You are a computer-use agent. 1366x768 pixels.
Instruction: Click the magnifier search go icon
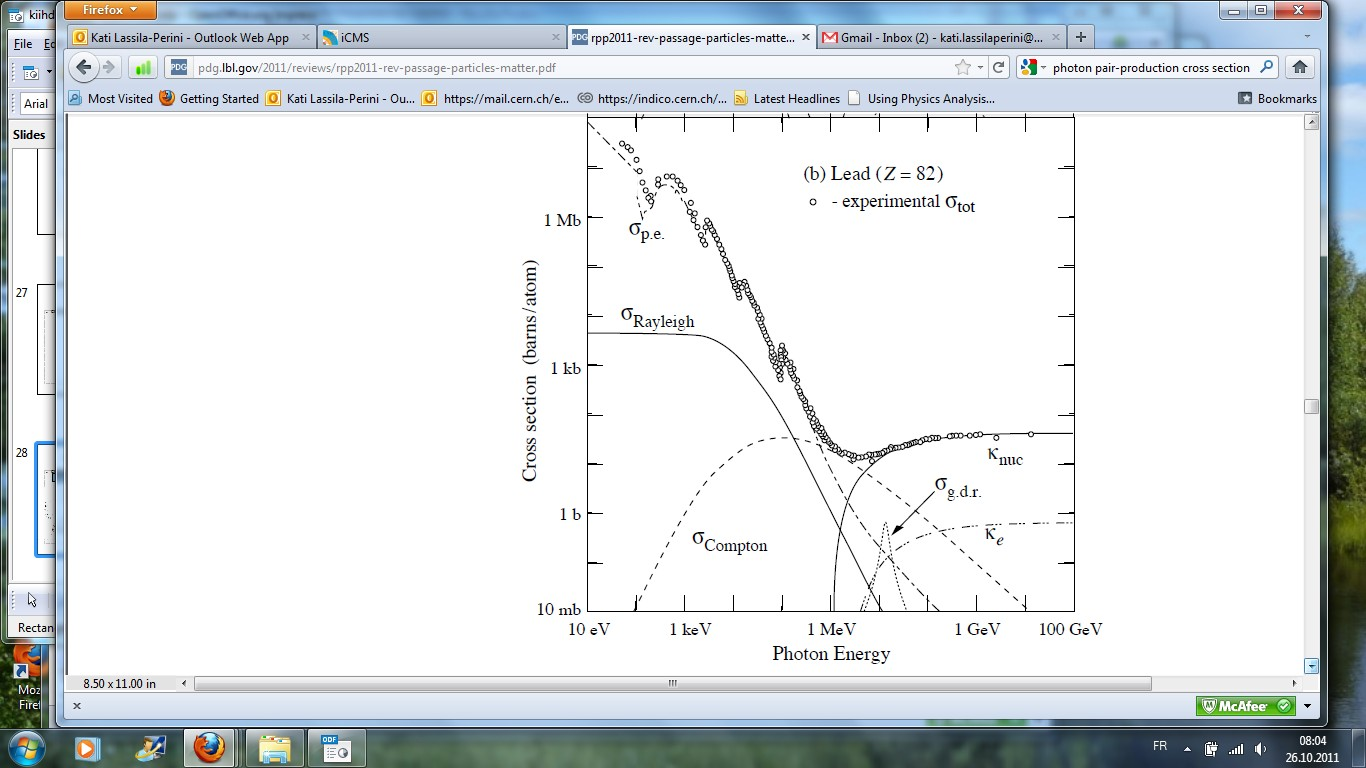click(1267, 67)
